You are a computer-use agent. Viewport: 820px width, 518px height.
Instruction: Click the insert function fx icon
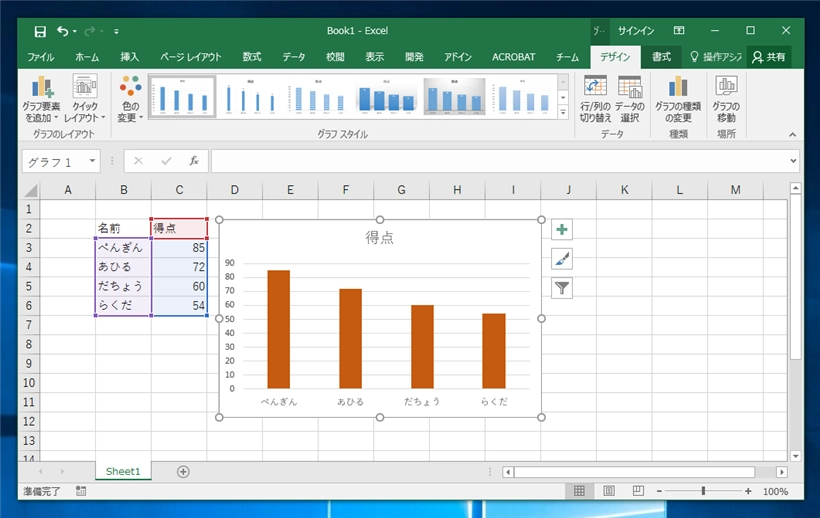(x=194, y=161)
